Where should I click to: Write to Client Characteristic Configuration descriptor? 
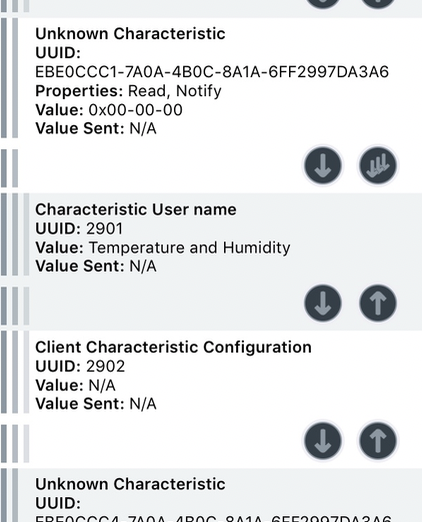[x=378, y=441]
